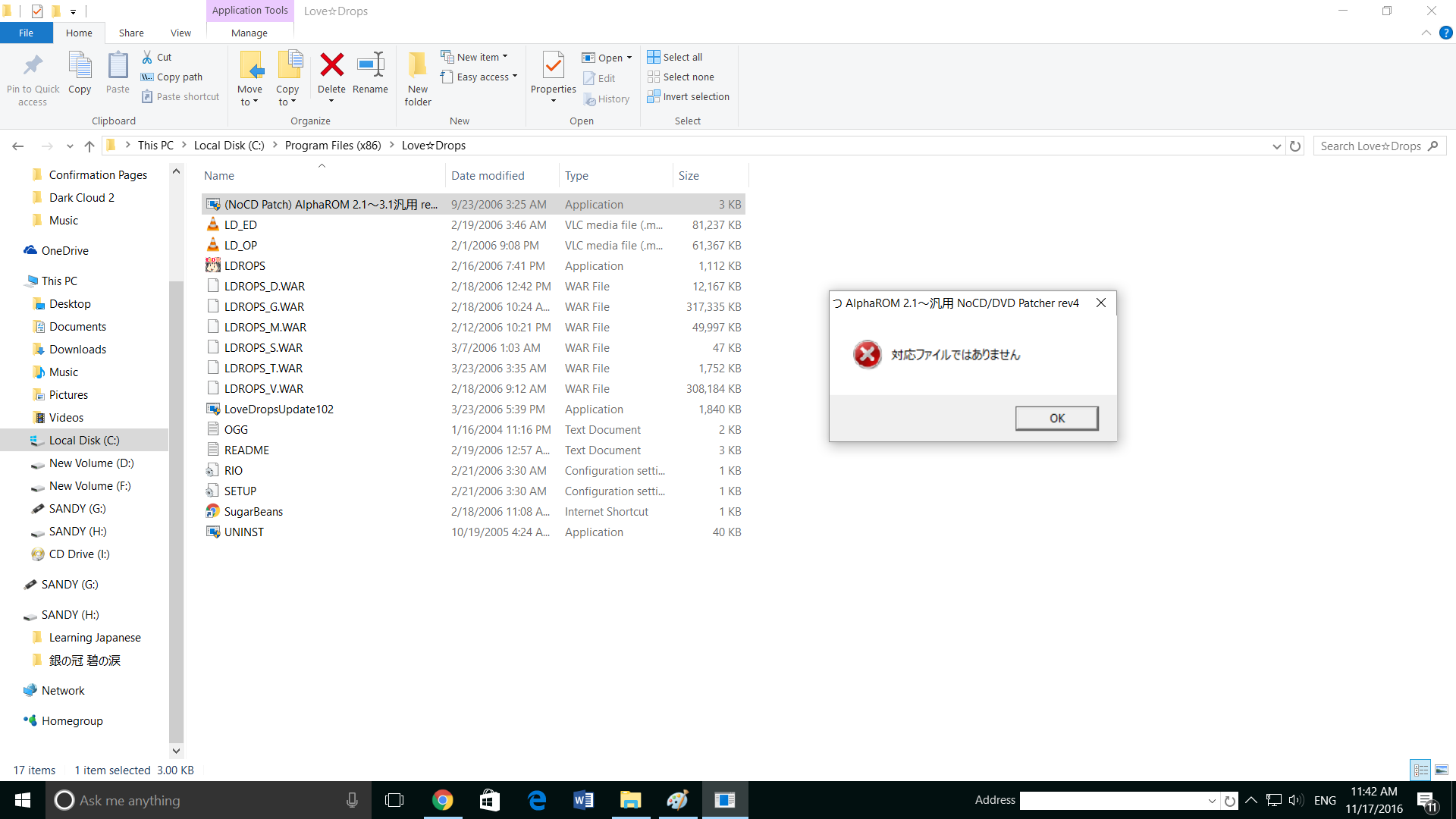1456x819 pixels.
Task: Click the Help question mark icon
Action: click(x=1445, y=33)
